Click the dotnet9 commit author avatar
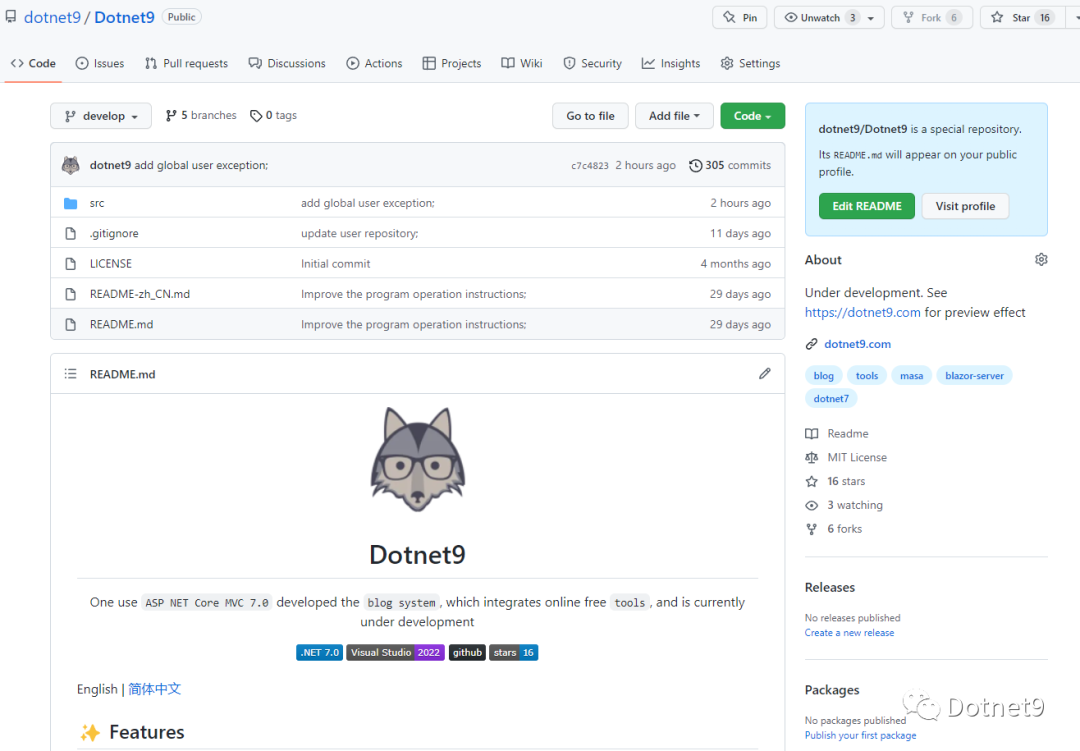This screenshot has height=751, width=1080. click(70, 165)
